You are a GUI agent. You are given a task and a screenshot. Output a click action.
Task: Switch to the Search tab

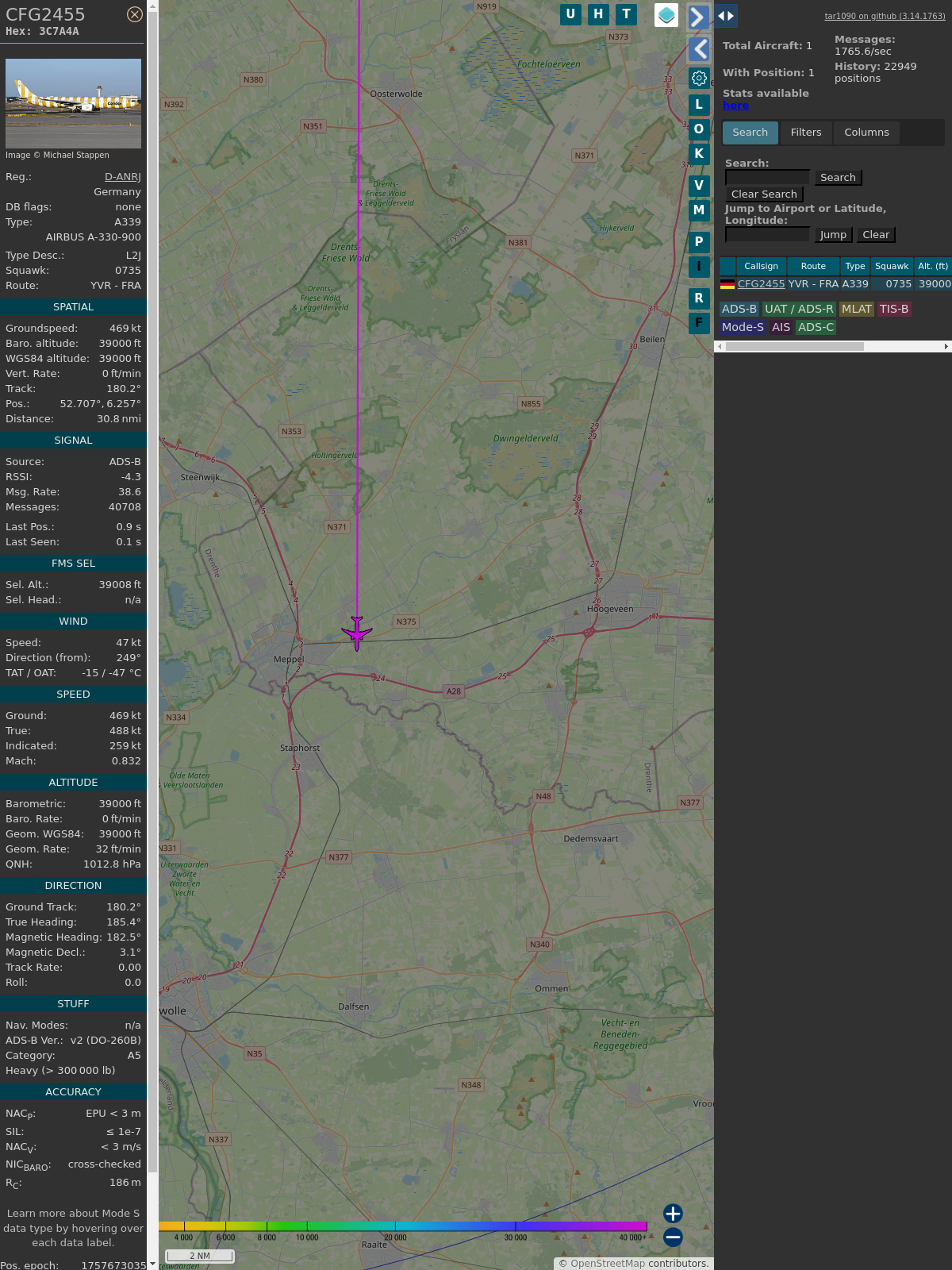click(750, 133)
